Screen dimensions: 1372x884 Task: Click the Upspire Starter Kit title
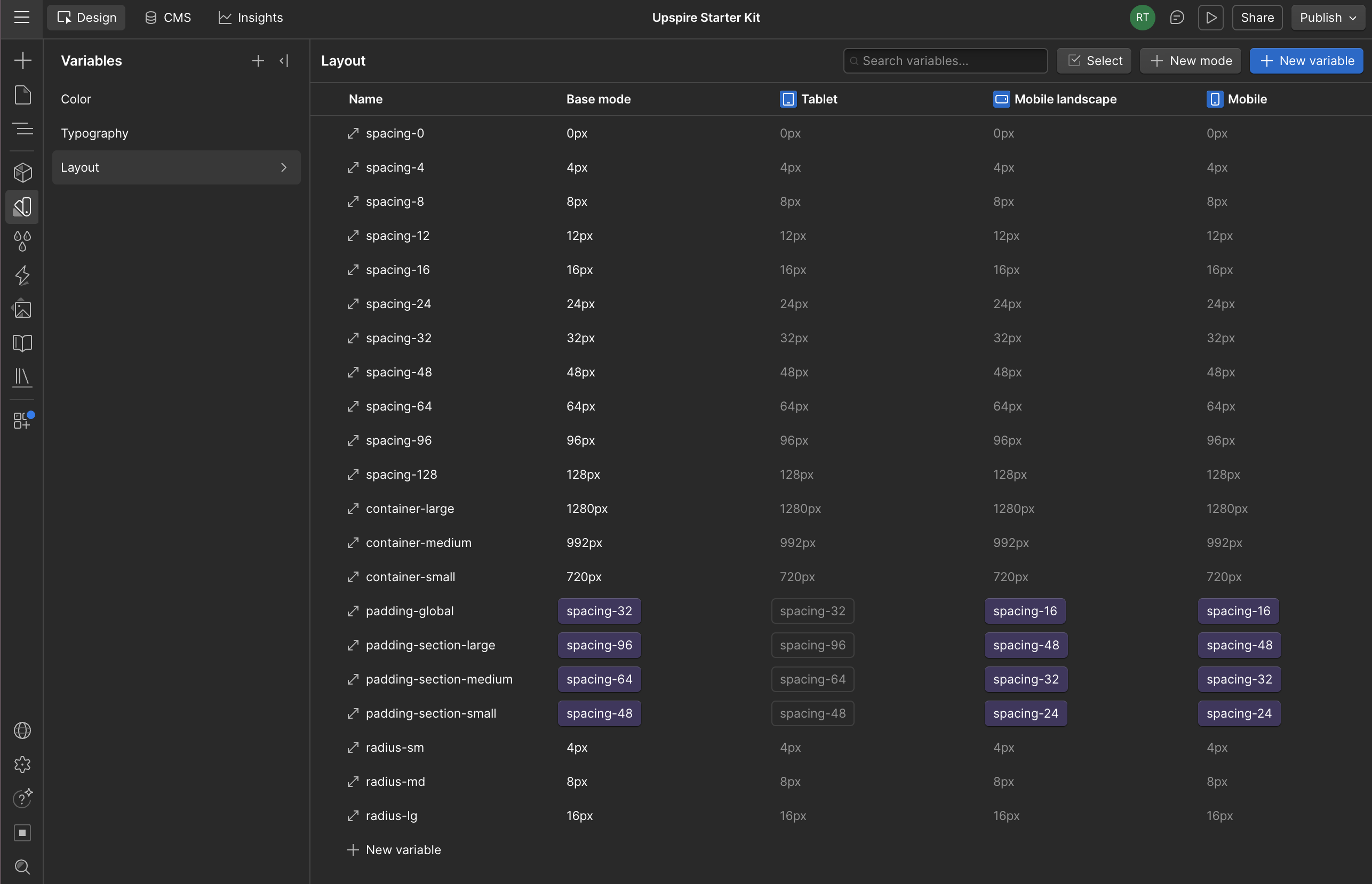click(706, 17)
